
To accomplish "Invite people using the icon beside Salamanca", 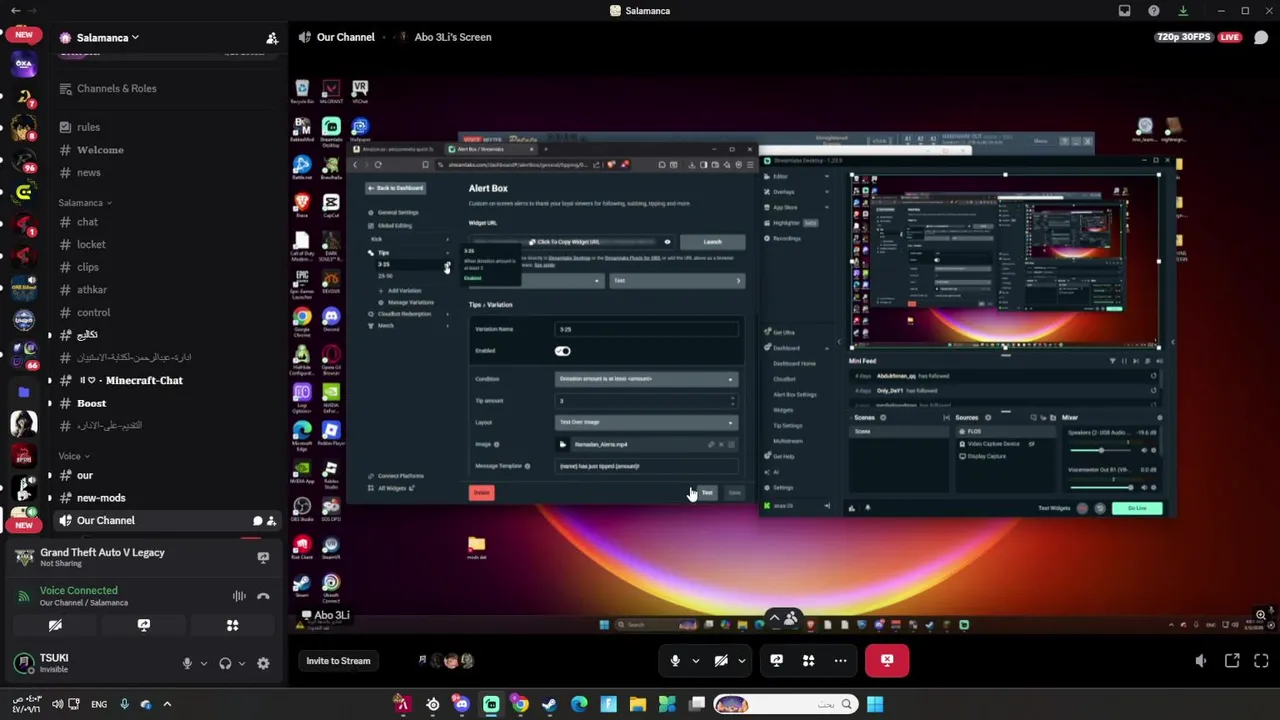I will tap(272, 38).
